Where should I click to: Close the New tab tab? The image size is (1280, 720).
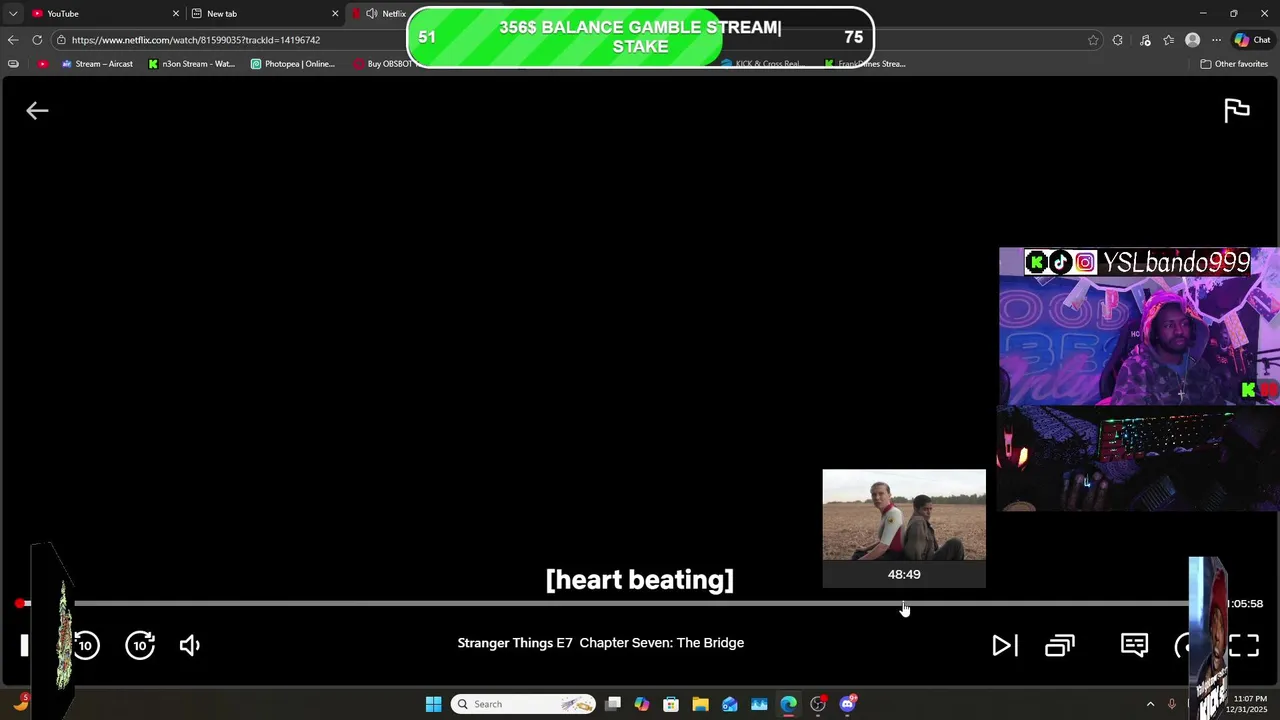[x=335, y=13]
